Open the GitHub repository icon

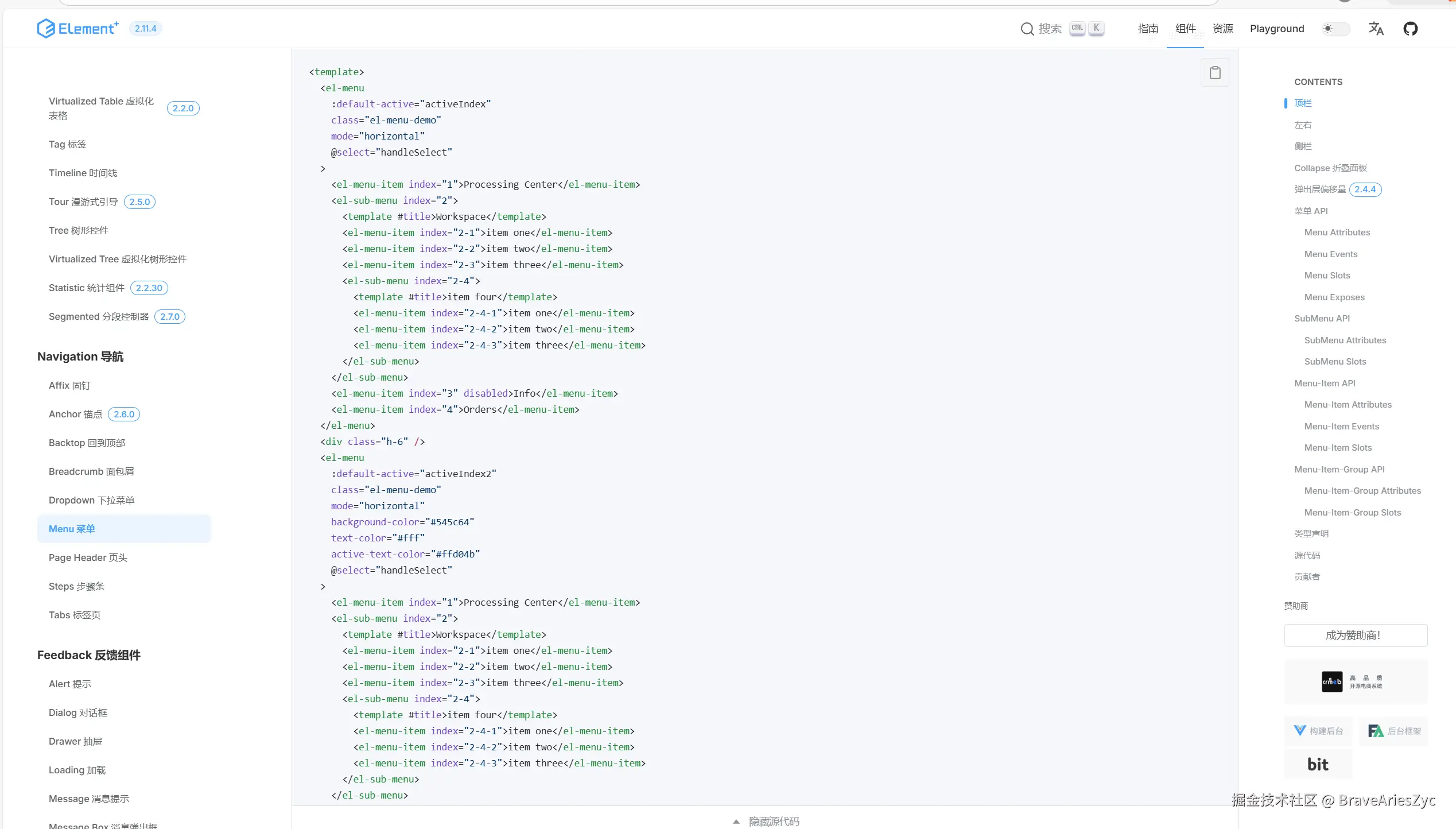[1410, 29]
